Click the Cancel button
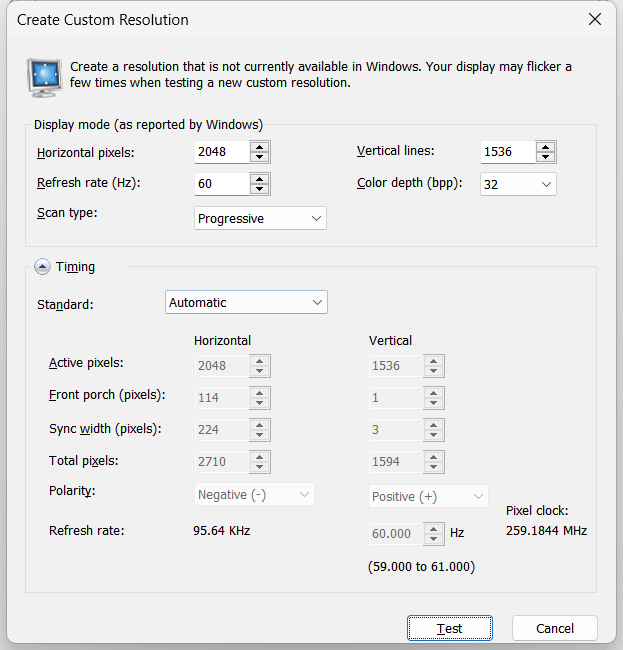 [555, 628]
